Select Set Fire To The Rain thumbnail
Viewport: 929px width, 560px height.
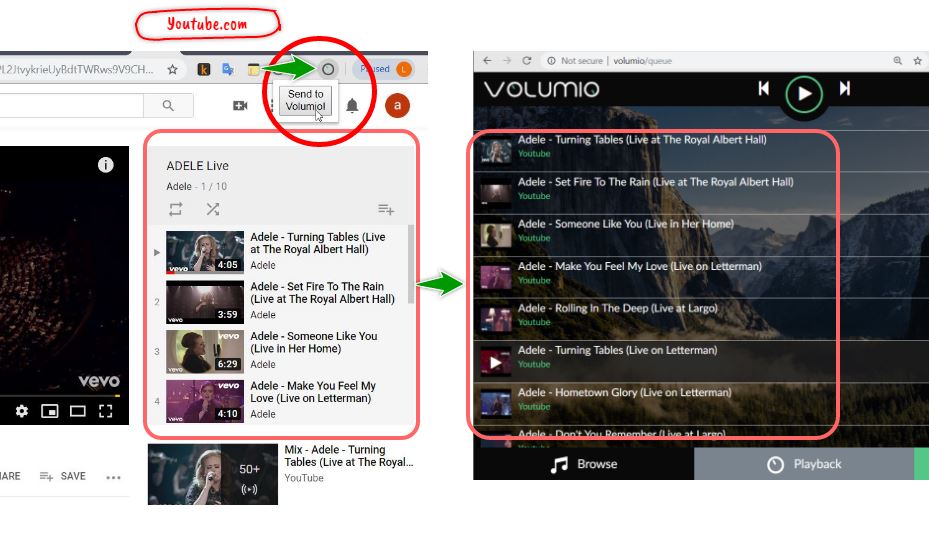pyautogui.click(x=205, y=302)
